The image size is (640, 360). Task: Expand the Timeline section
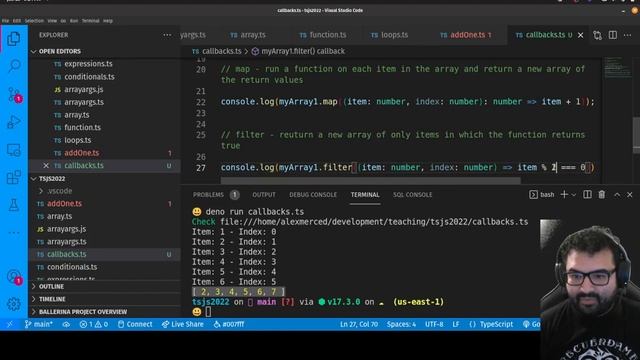point(104,299)
